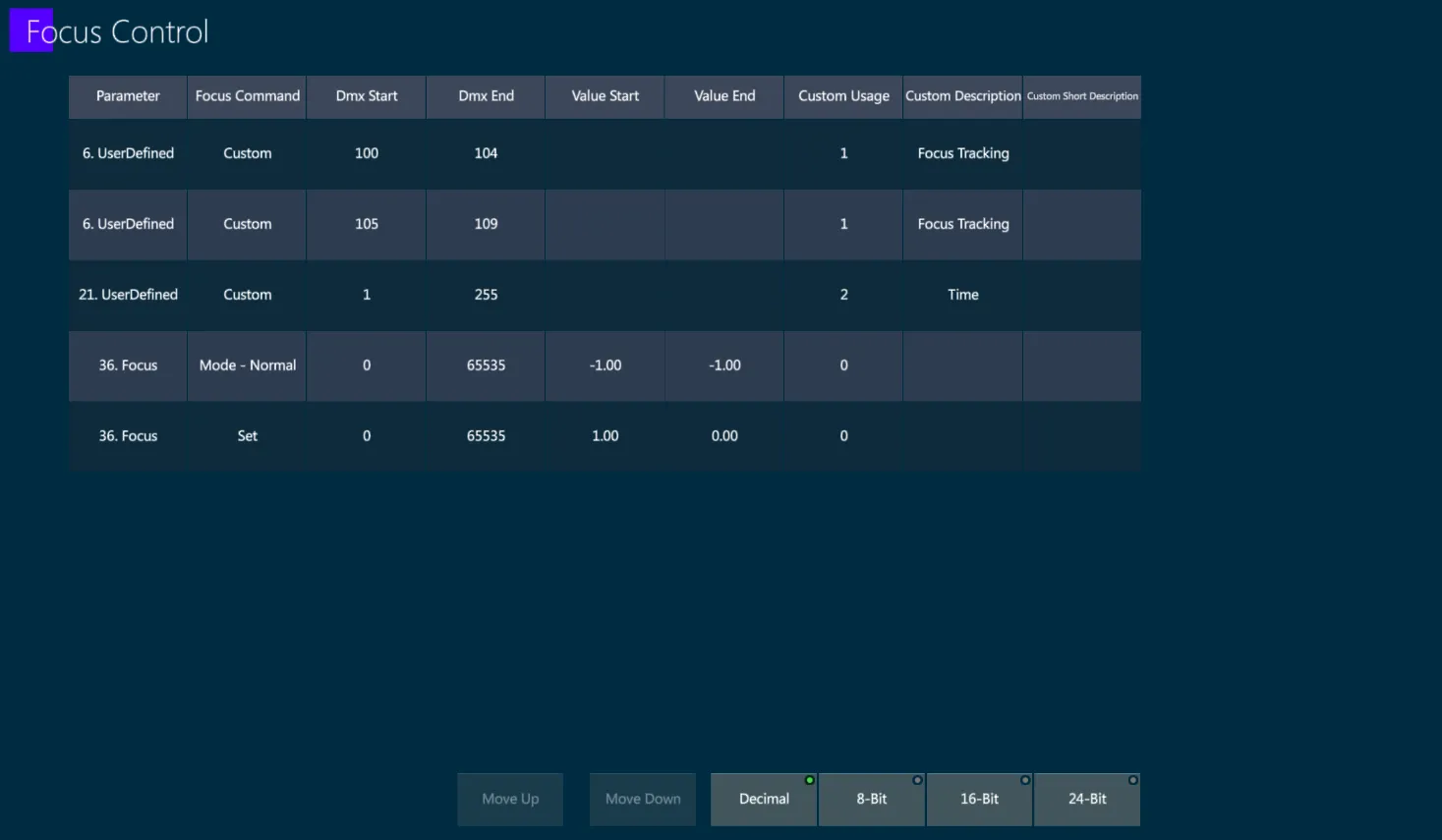
Task: Select the Dmx Start column header
Action: [x=367, y=96]
